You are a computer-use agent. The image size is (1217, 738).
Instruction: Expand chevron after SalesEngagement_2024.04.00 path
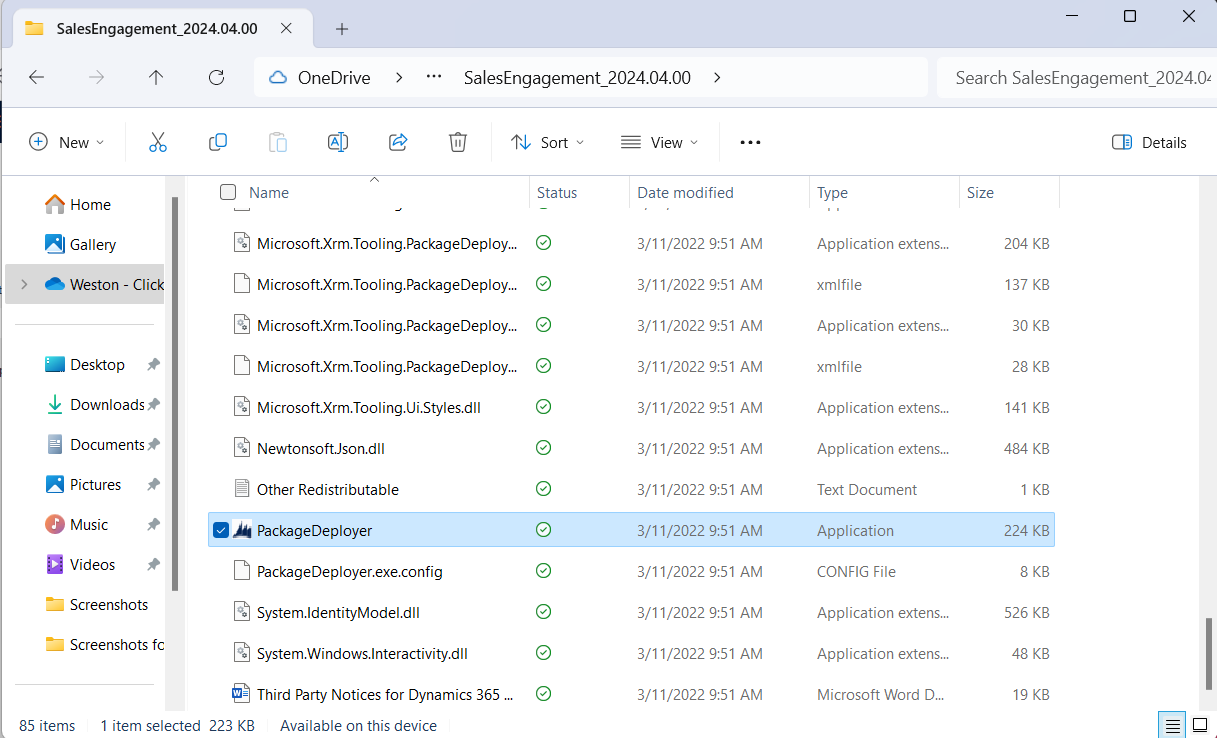[717, 77]
